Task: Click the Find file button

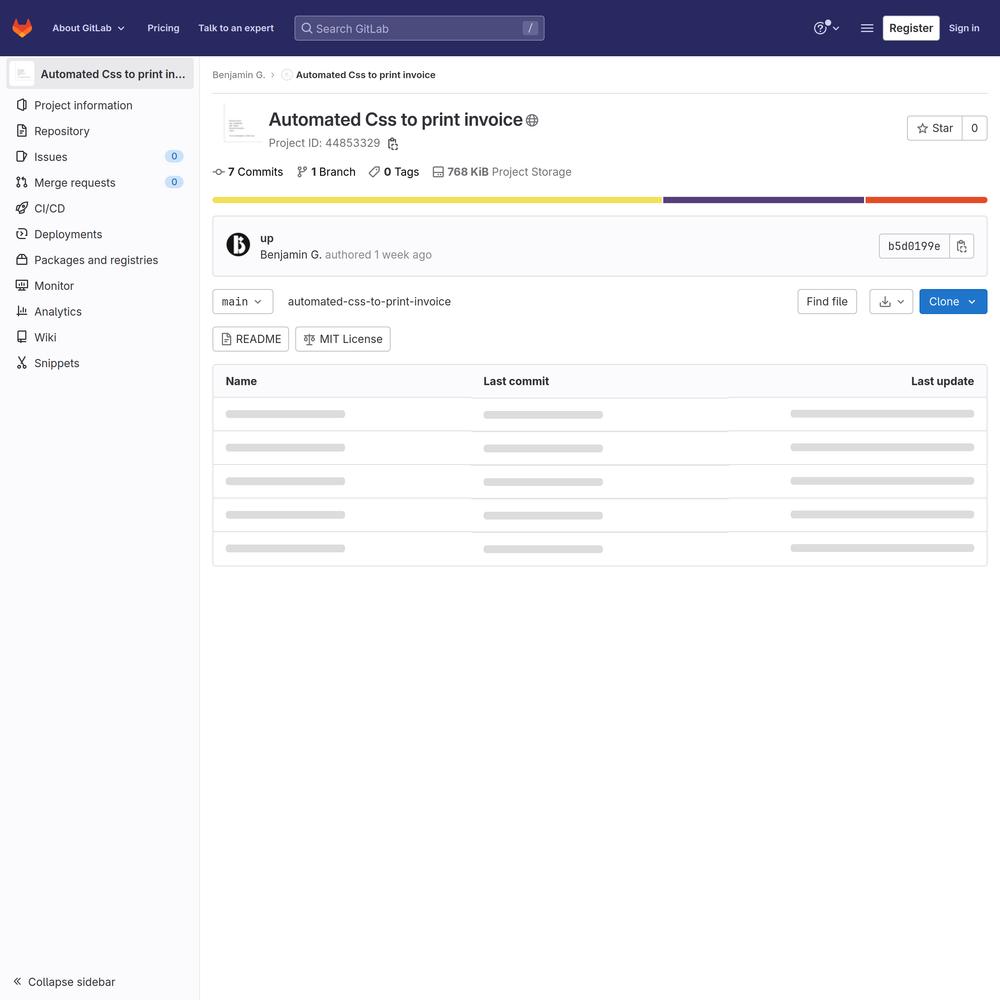Action: coord(827,302)
